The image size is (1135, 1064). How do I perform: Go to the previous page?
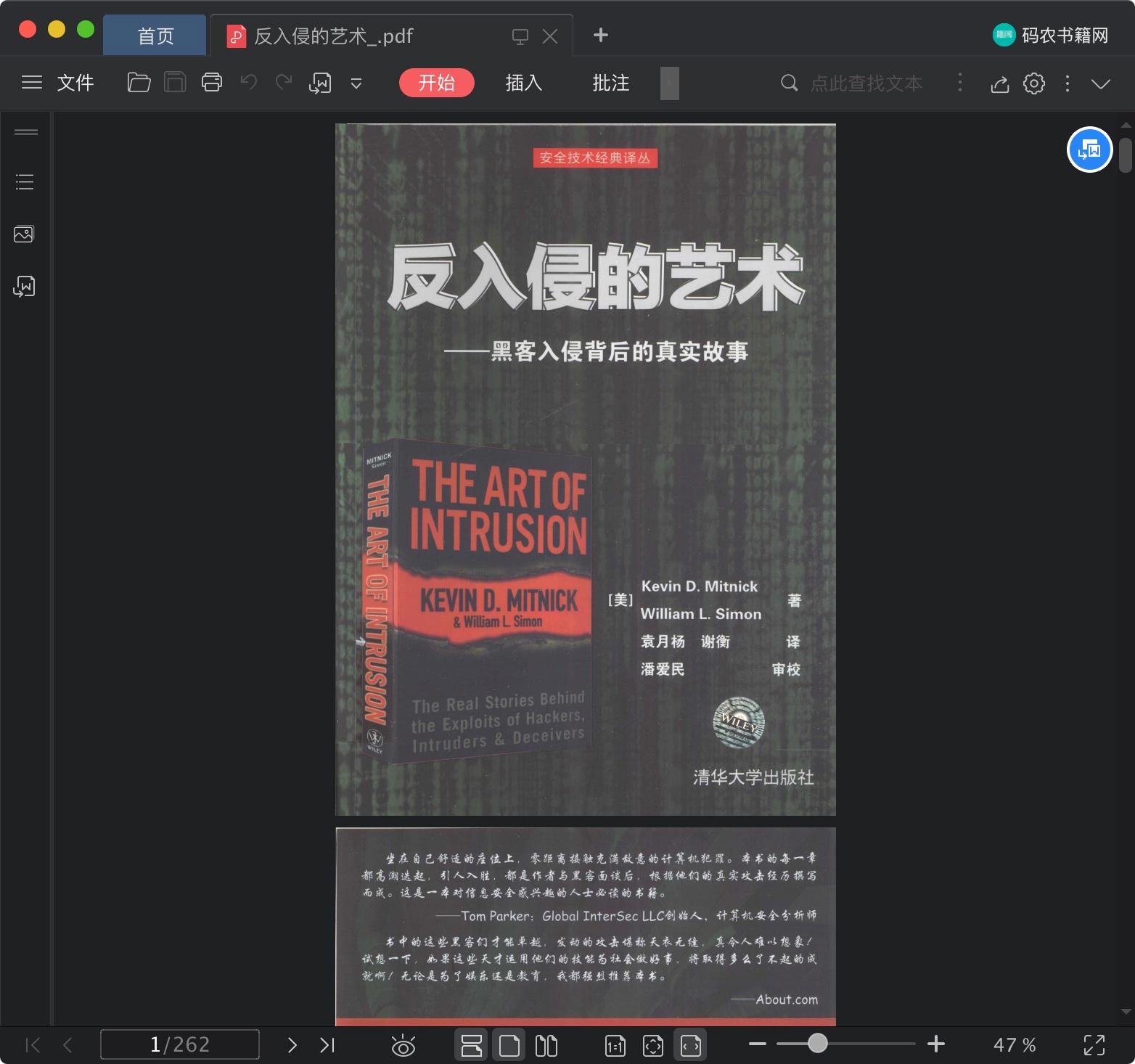tap(67, 1045)
